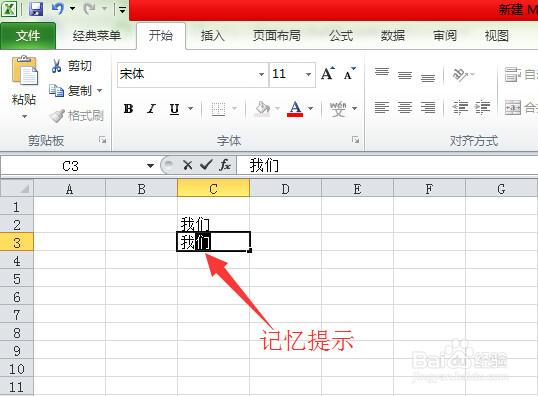Click the merge cells icon
Viewport: 538px width, 396px height.
pos(513,108)
